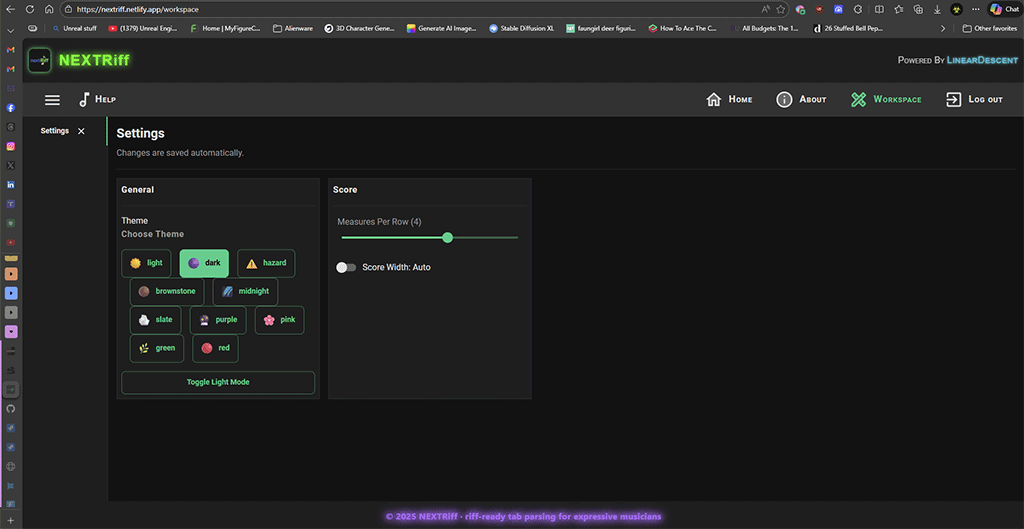This screenshot has width=1024, height=529.
Task: Expand the bookmarks overflow chevron
Action: coord(943,29)
